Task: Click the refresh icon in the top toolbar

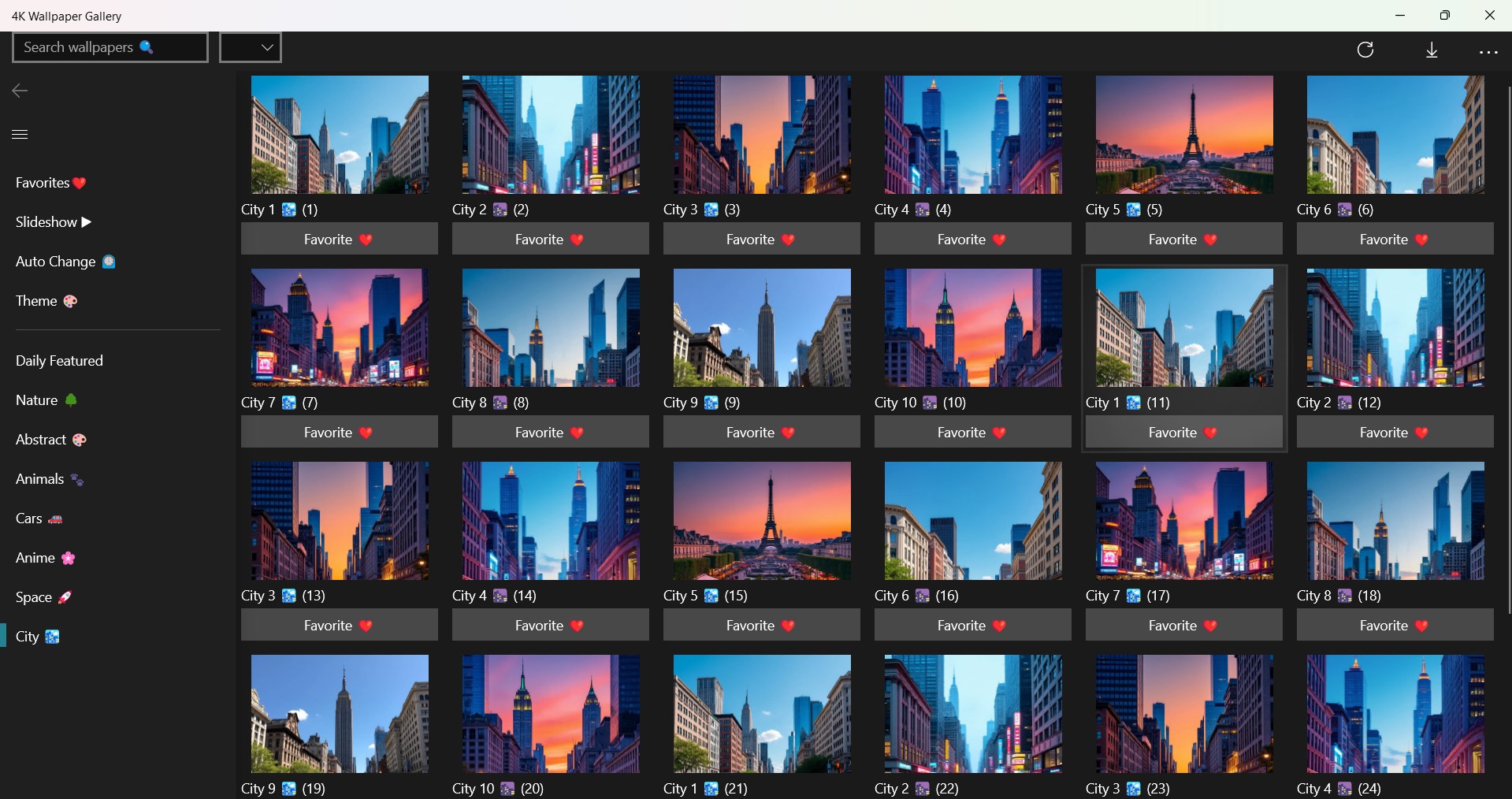Action: click(1365, 50)
